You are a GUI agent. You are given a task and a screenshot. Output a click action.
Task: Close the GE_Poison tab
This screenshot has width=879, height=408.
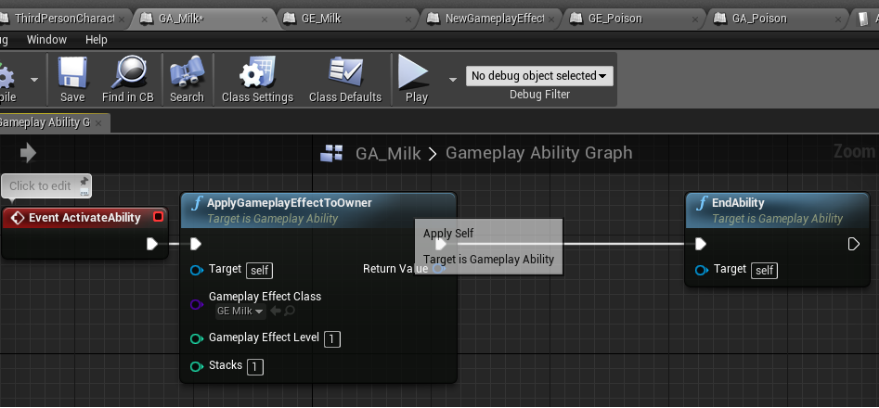tap(696, 19)
